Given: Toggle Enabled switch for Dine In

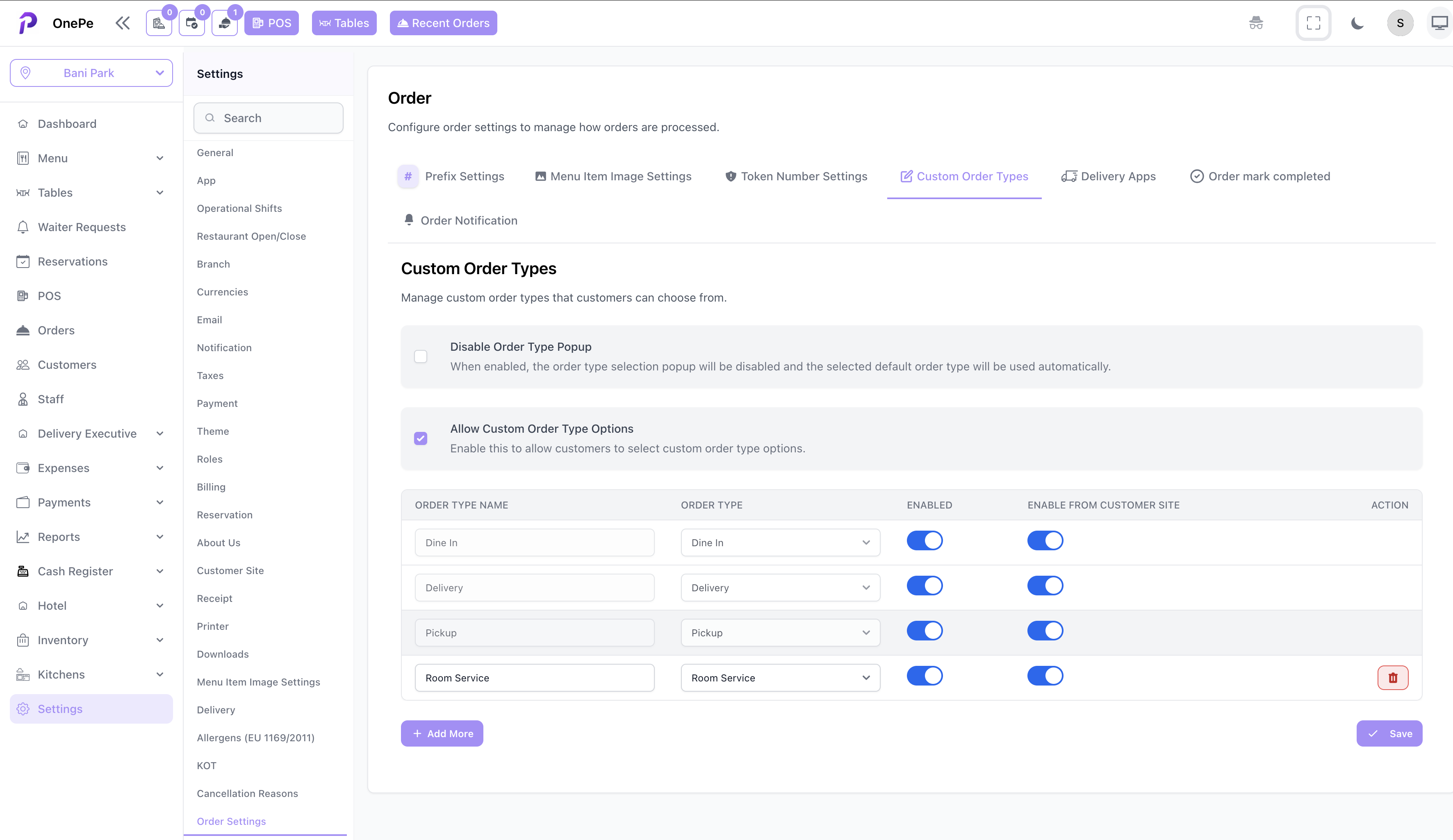Looking at the screenshot, I should point(924,540).
